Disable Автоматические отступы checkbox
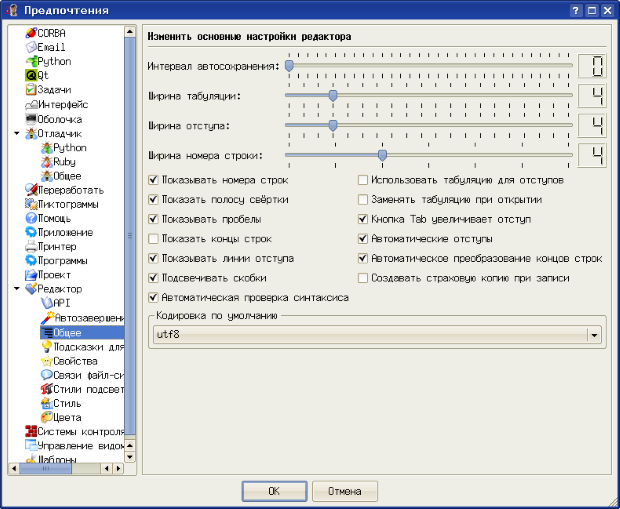The height and width of the screenshot is (509, 620). pos(363,239)
